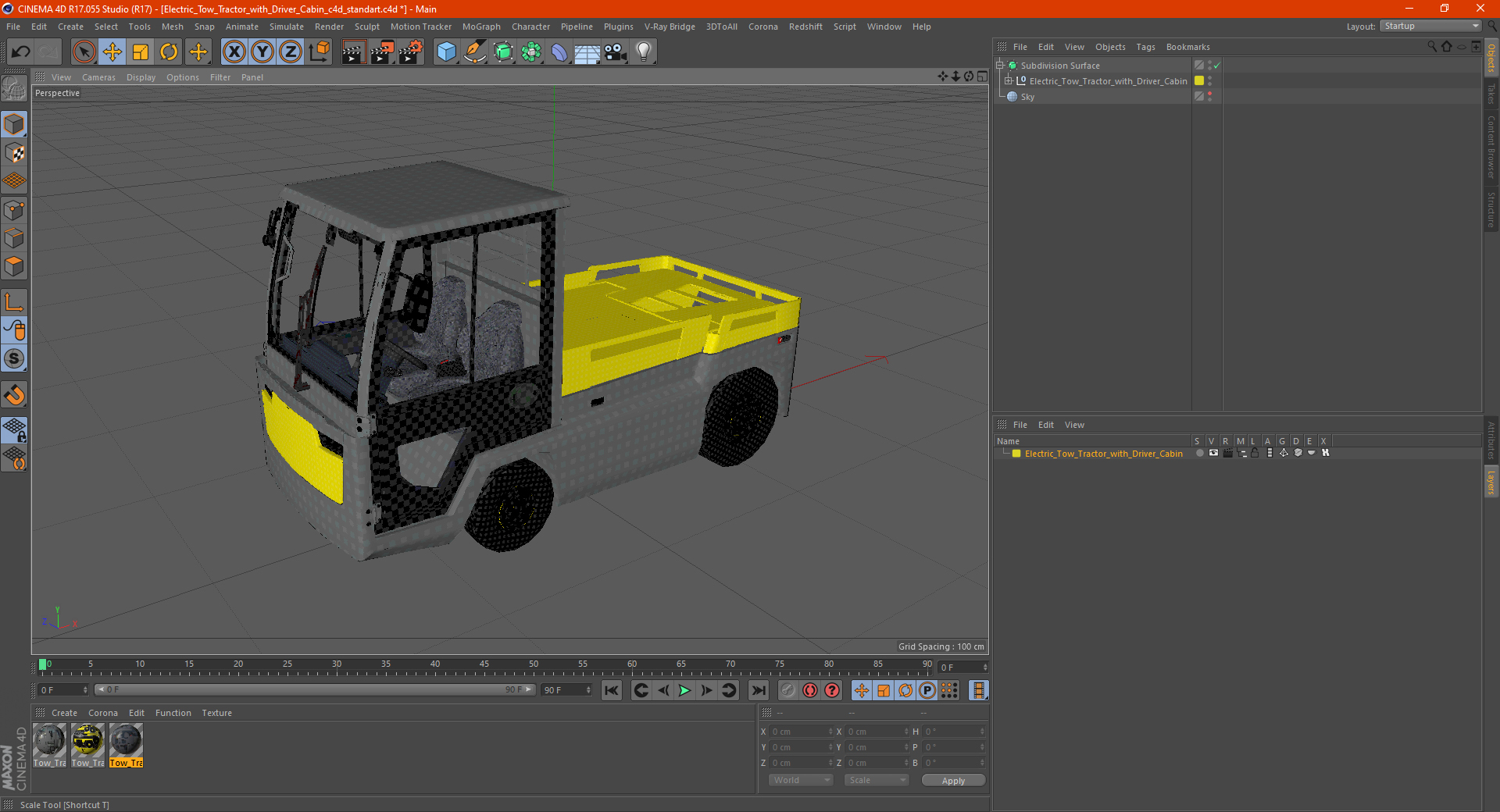Image resolution: width=1500 pixels, height=812 pixels.
Task: Select the first Tow_Tra material thumbnail
Action: 49,746
